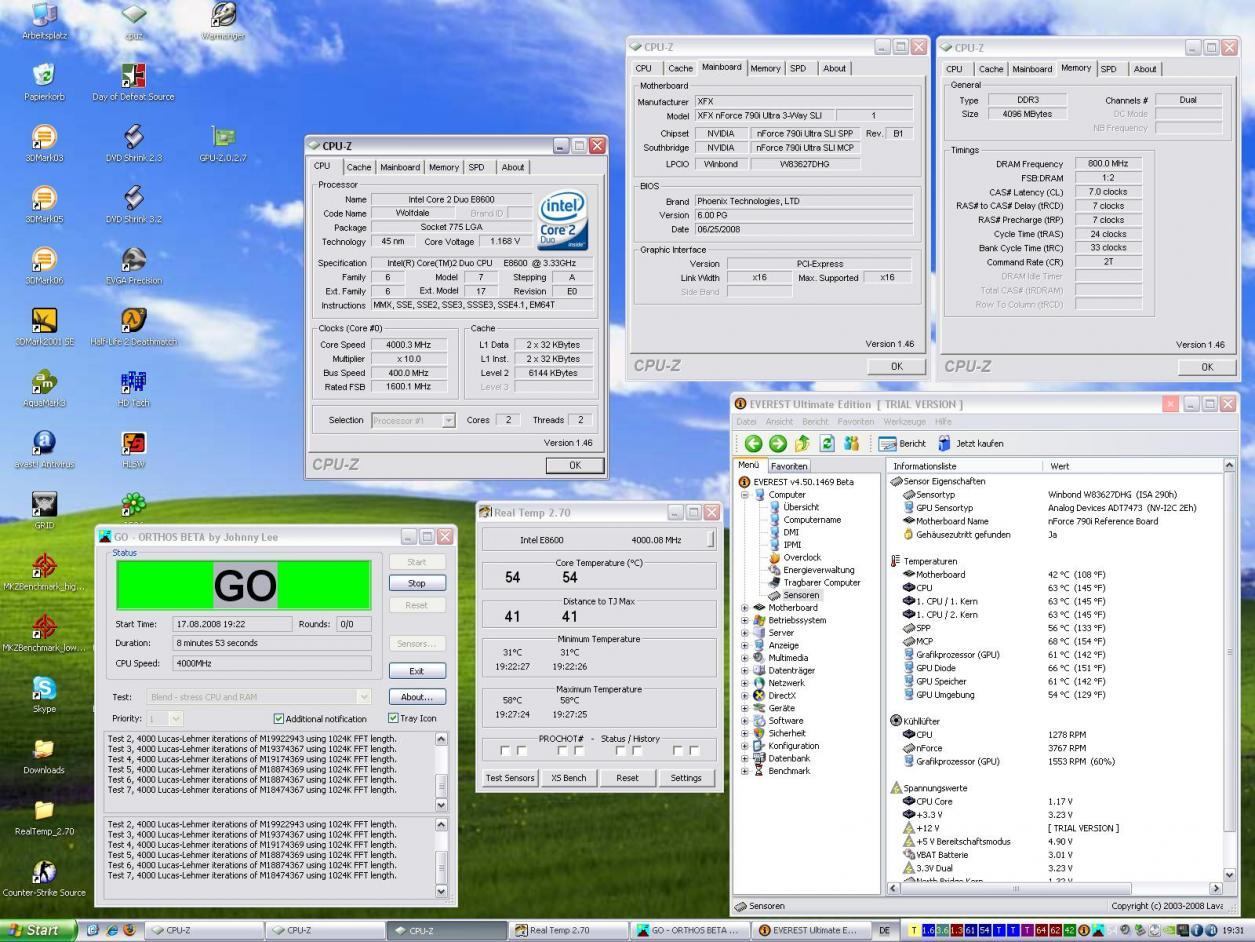Viewport: 1255px width, 942px height.
Task: Launch 3DMark2001 SE from desktop
Action: pyautogui.click(x=44, y=326)
